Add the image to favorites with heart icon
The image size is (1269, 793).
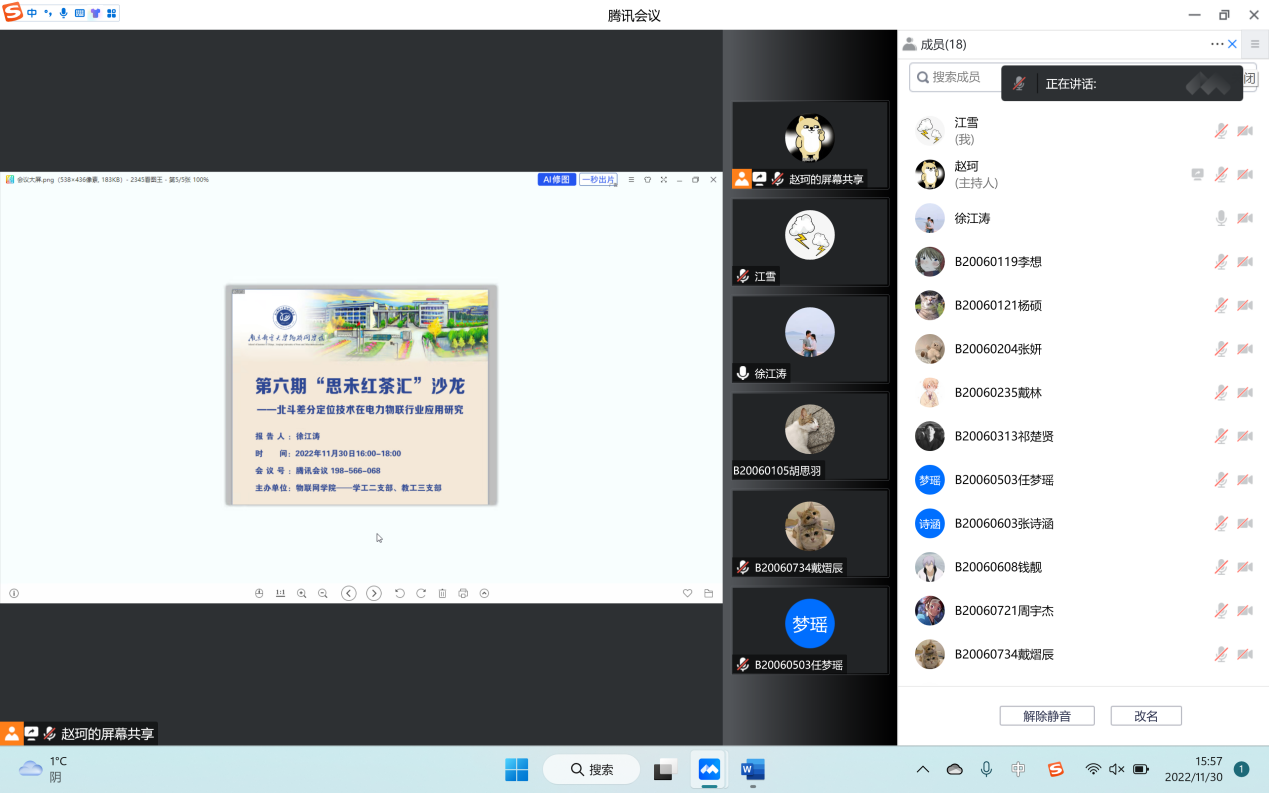coord(687,593)
